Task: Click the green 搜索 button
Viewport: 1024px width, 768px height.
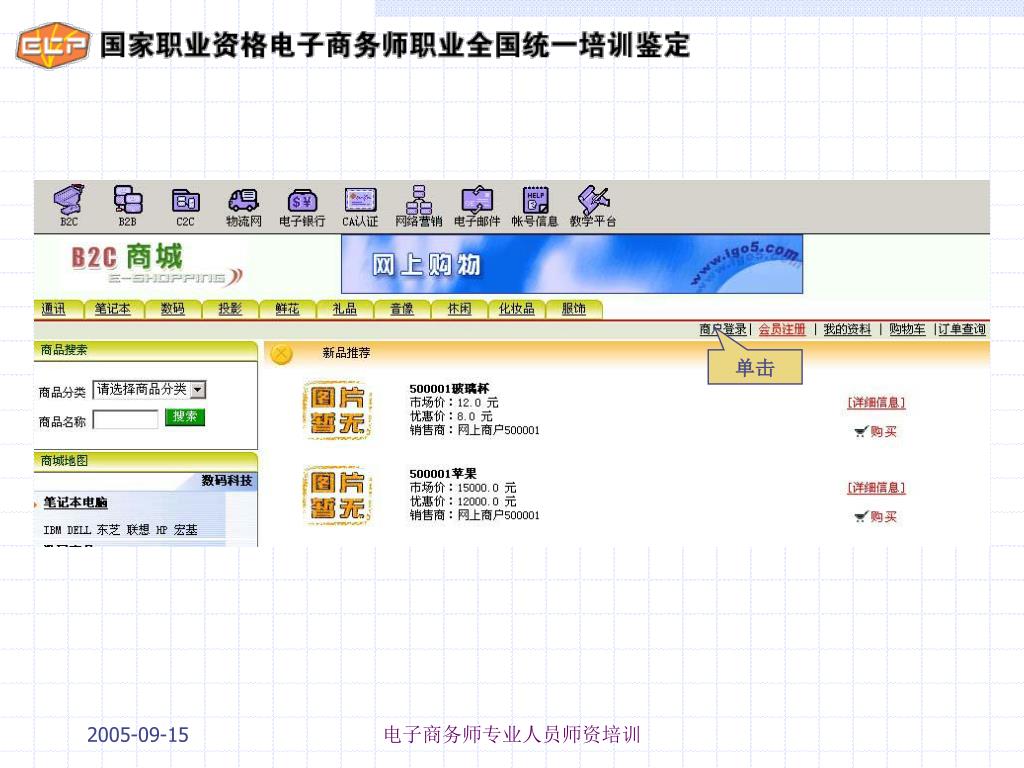Action: [185, 417]
